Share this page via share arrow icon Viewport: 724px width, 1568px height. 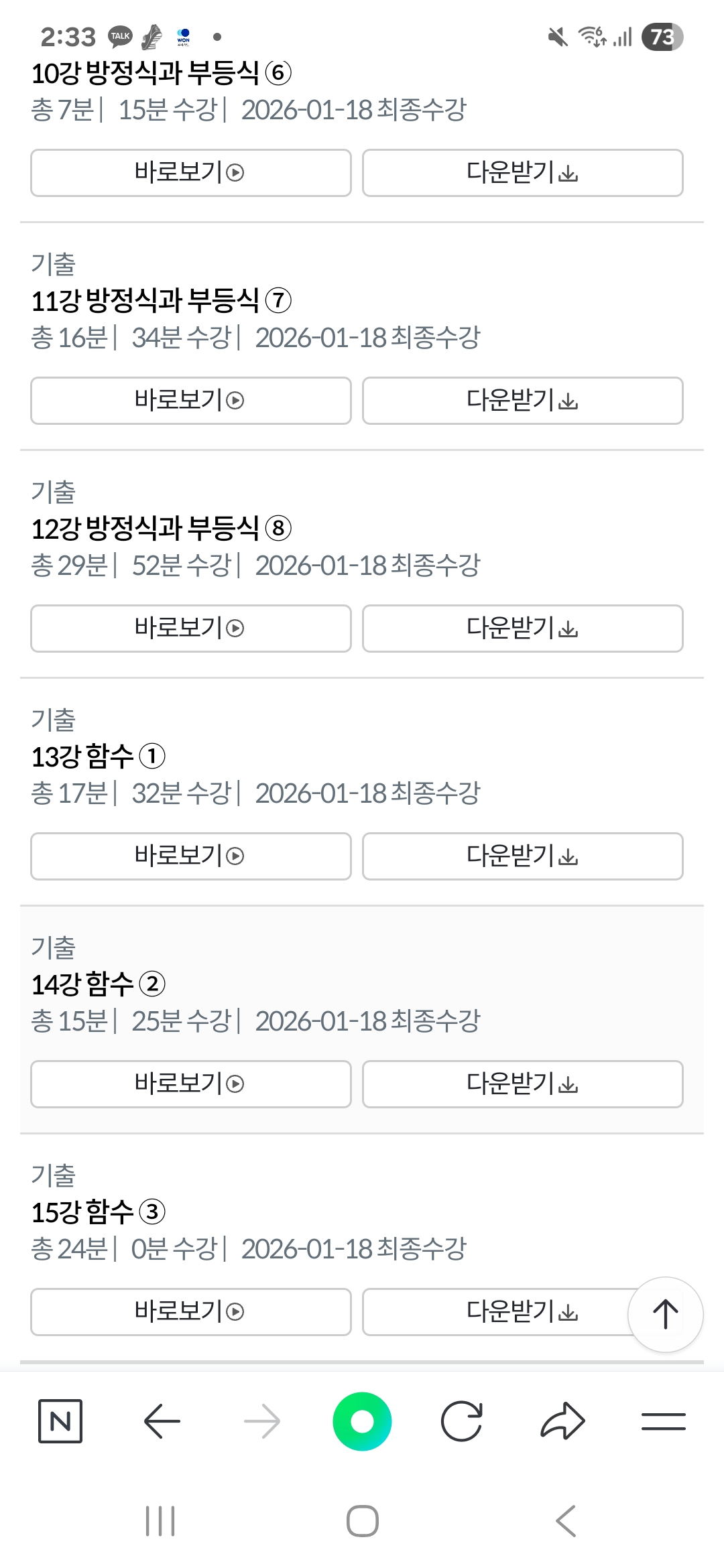562,1421
